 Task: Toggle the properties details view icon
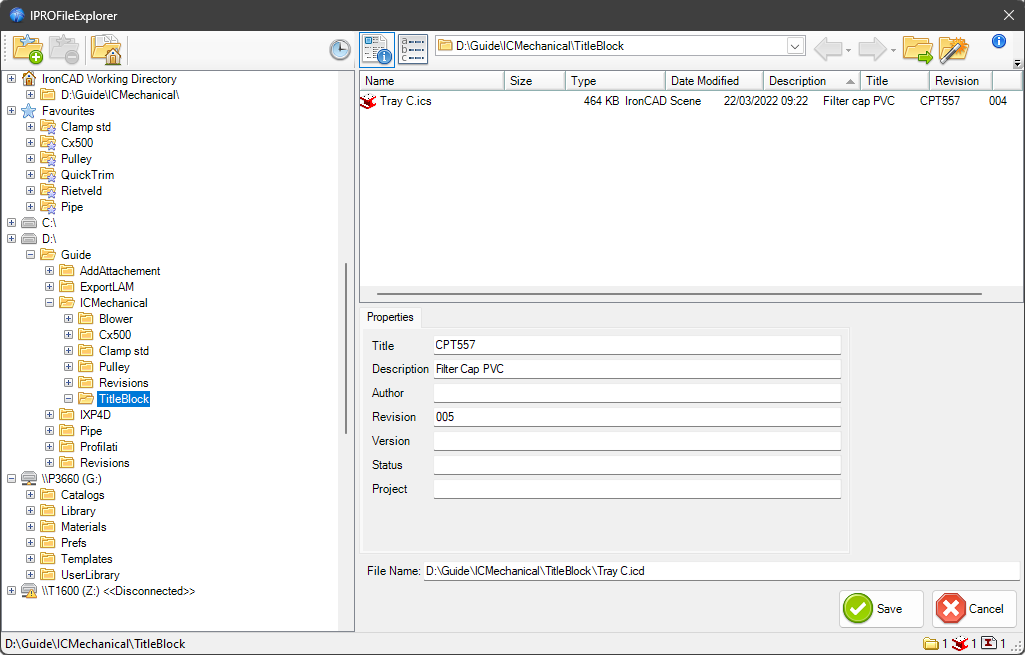pos(377,48)
